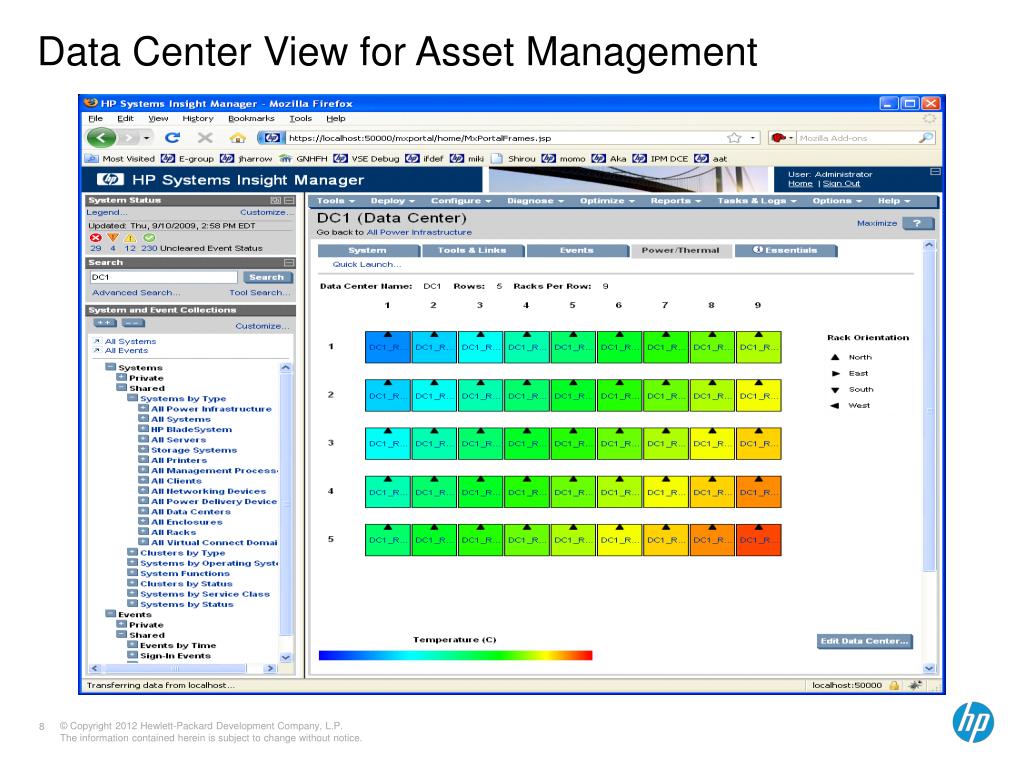Open the Firefox Bookmarks menu
This screenshot has height=768, width=1024.
coord(251,119)
